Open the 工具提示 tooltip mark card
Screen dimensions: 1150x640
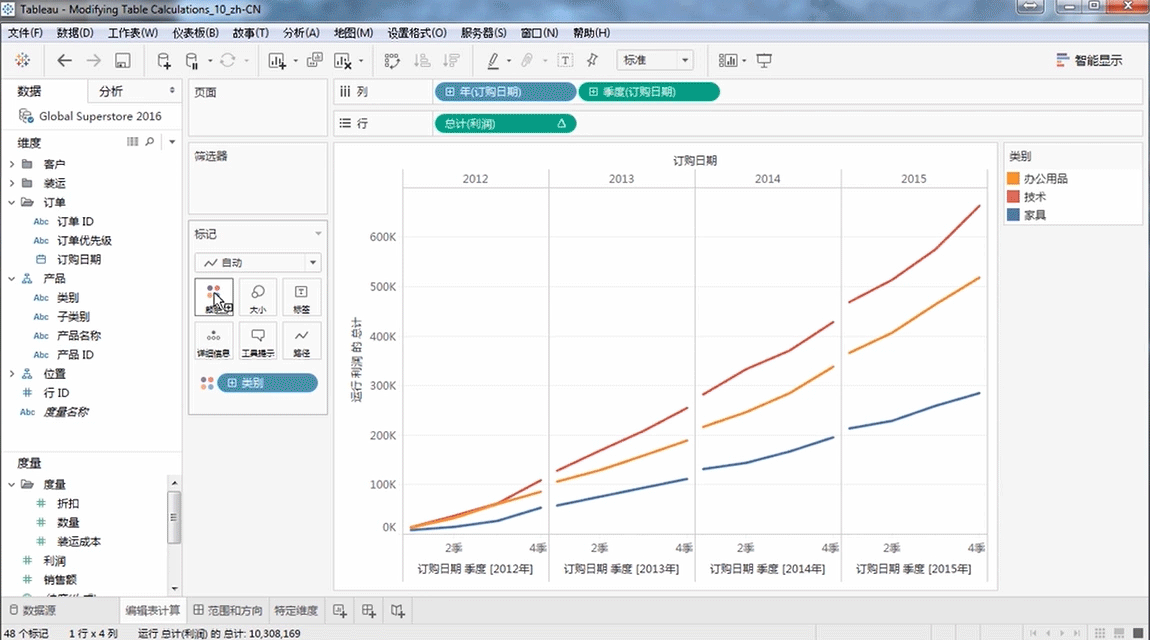(x=258, y=340)
